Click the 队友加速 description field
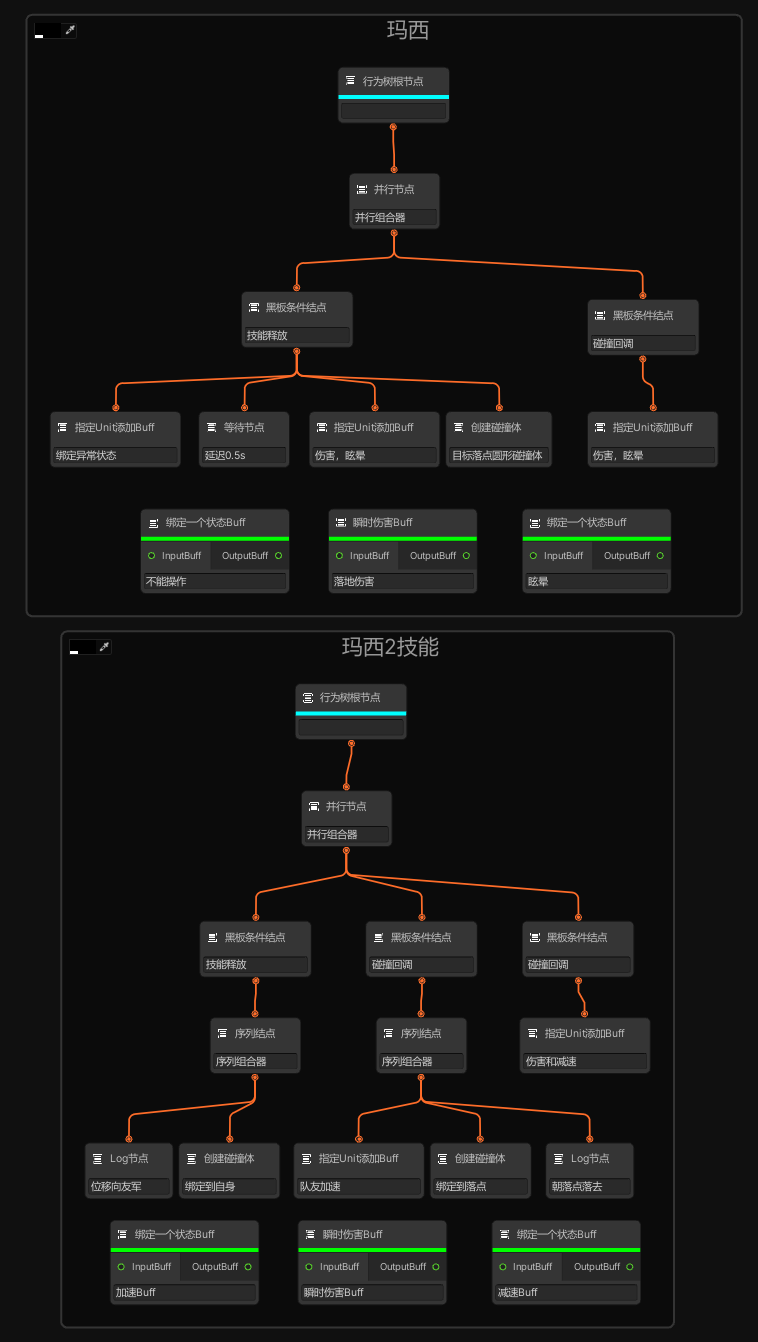Image resolution: width=758 pixels, height=1342 pixels. pyautogui.click(x=359, y=1187)
